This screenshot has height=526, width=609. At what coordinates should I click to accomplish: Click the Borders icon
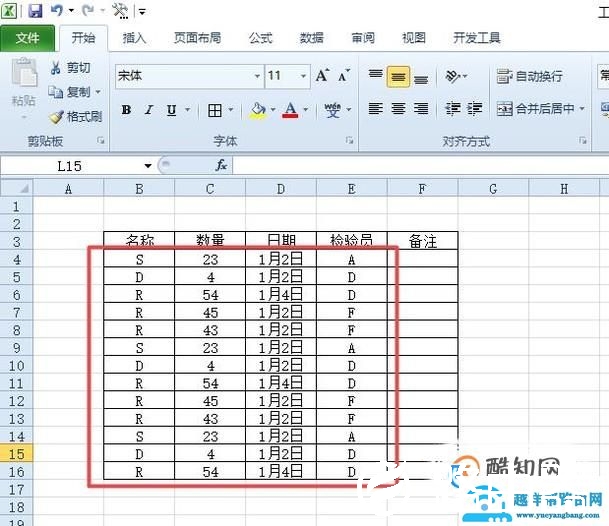click(215, 110)
